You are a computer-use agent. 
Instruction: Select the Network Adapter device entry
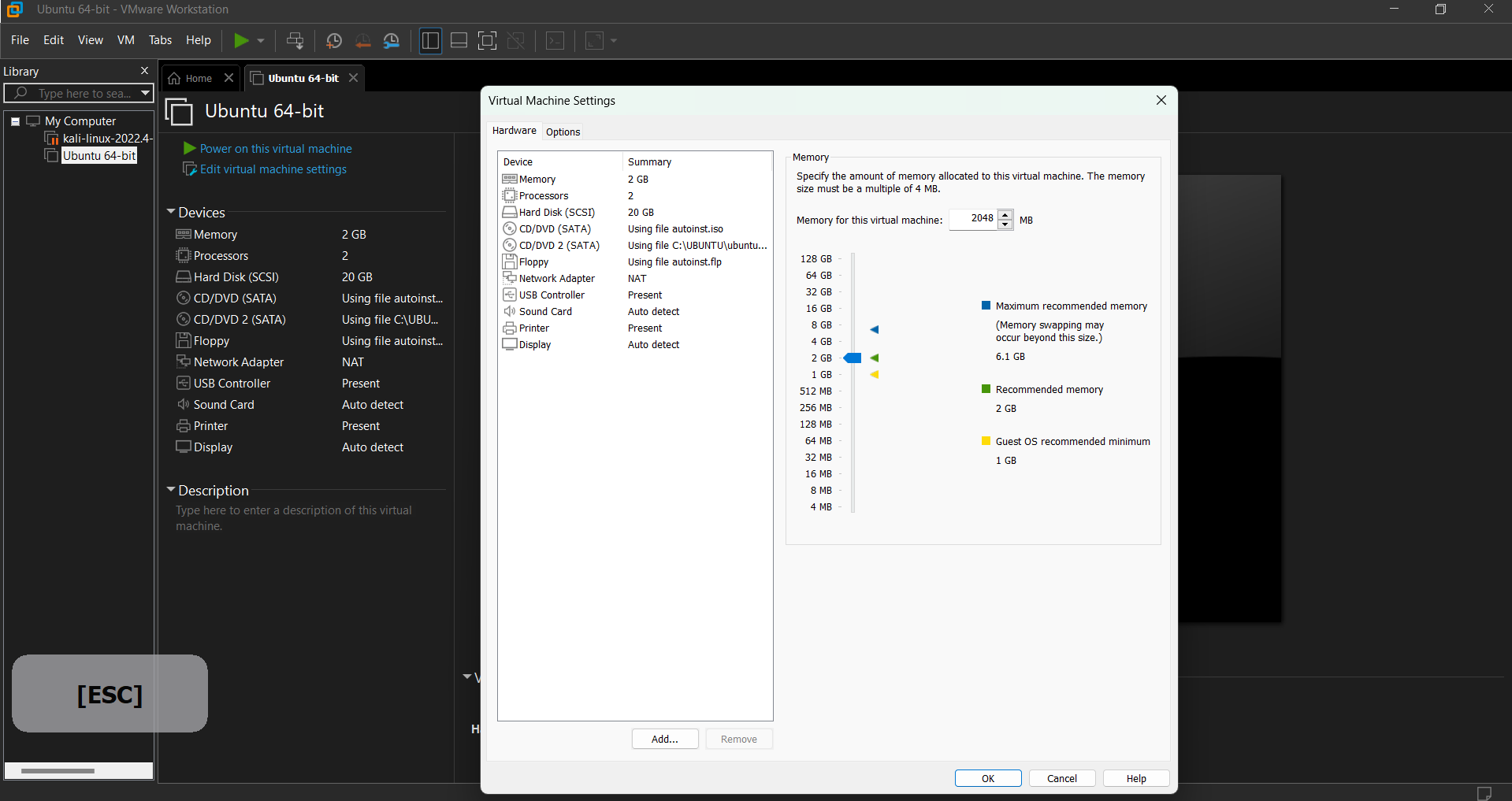coord(556,278)
